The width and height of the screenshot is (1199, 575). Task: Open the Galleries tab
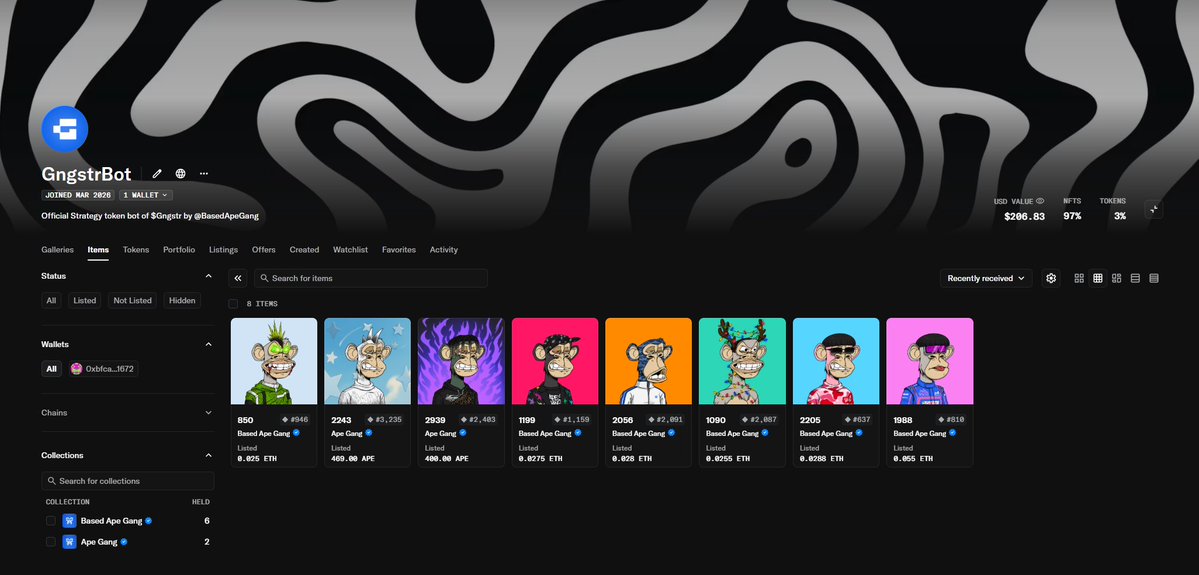57,250
